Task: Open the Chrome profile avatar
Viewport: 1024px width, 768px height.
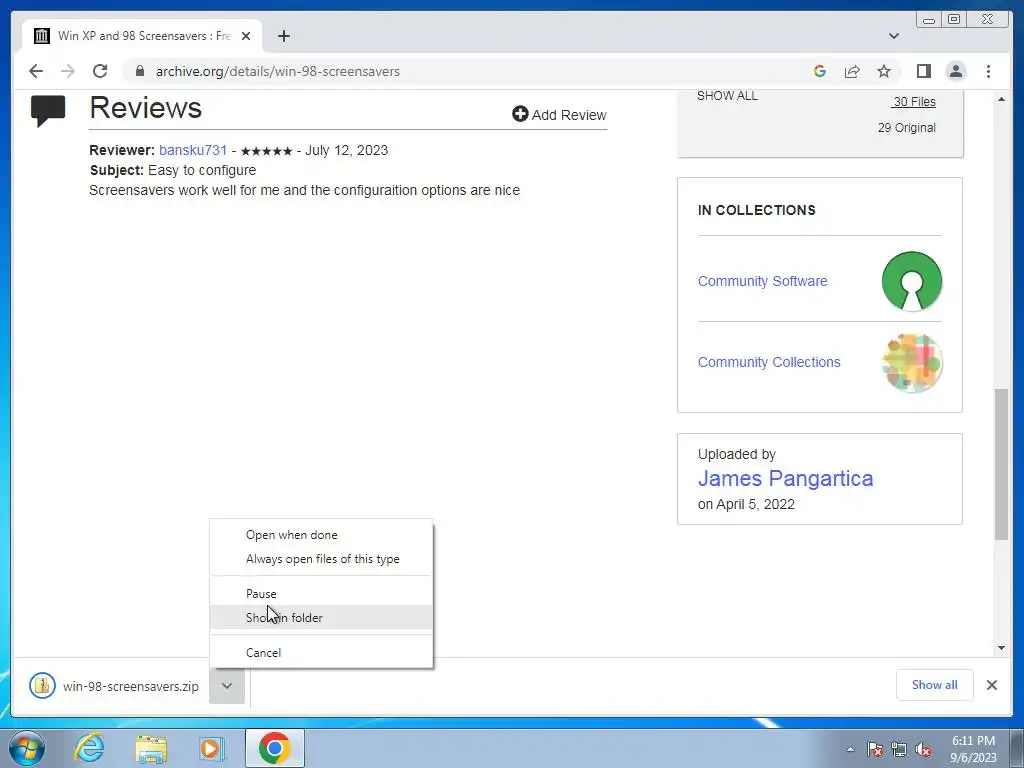Action: [956, 71]
